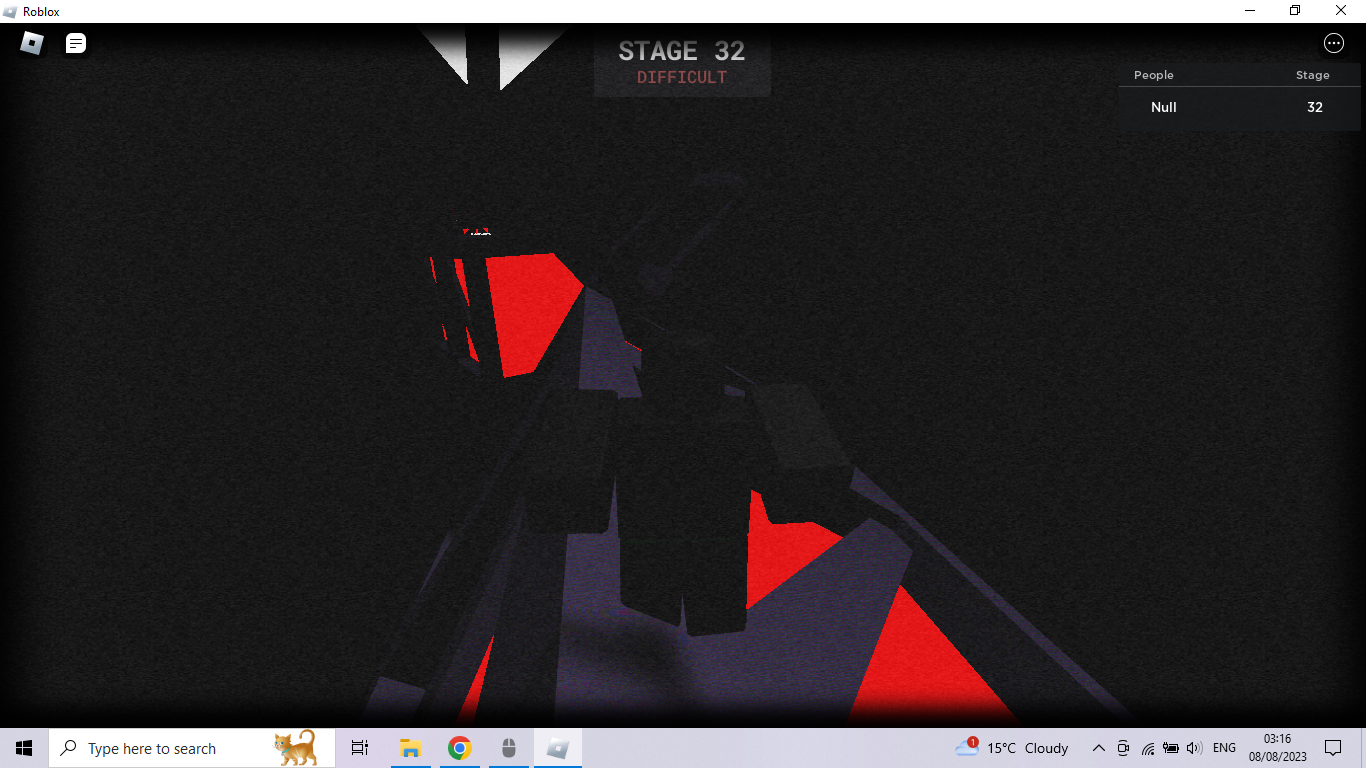Image resolution: width=1366 pixels, height=768 pixels.
Task: Launch Google Chrome from the taskbar
Action: [459, 748]
